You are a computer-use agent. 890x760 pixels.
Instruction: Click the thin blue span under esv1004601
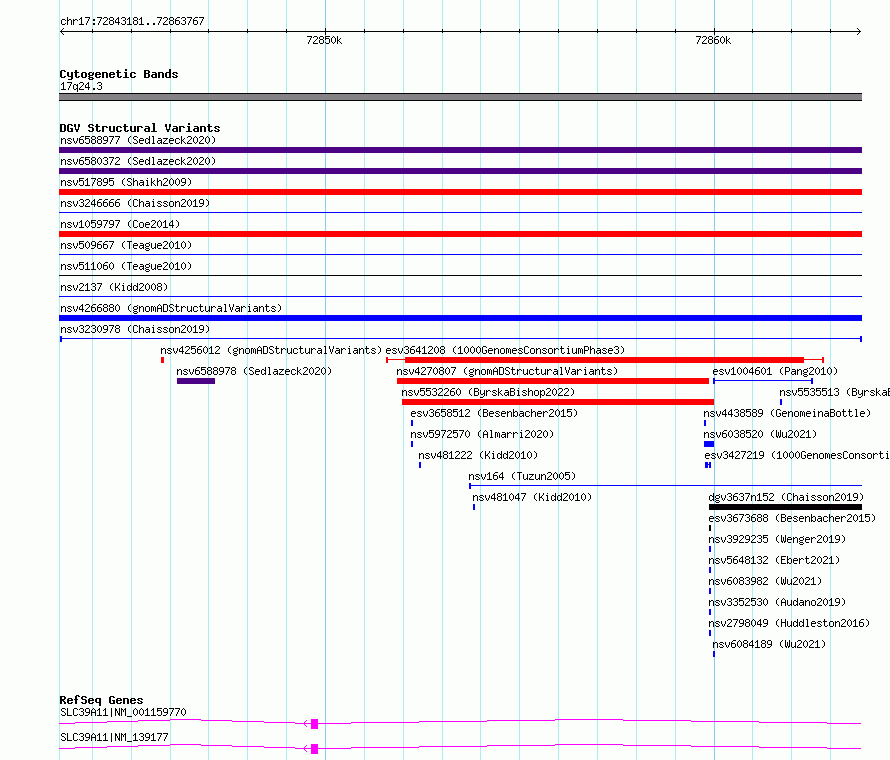[x=763, y=381]
